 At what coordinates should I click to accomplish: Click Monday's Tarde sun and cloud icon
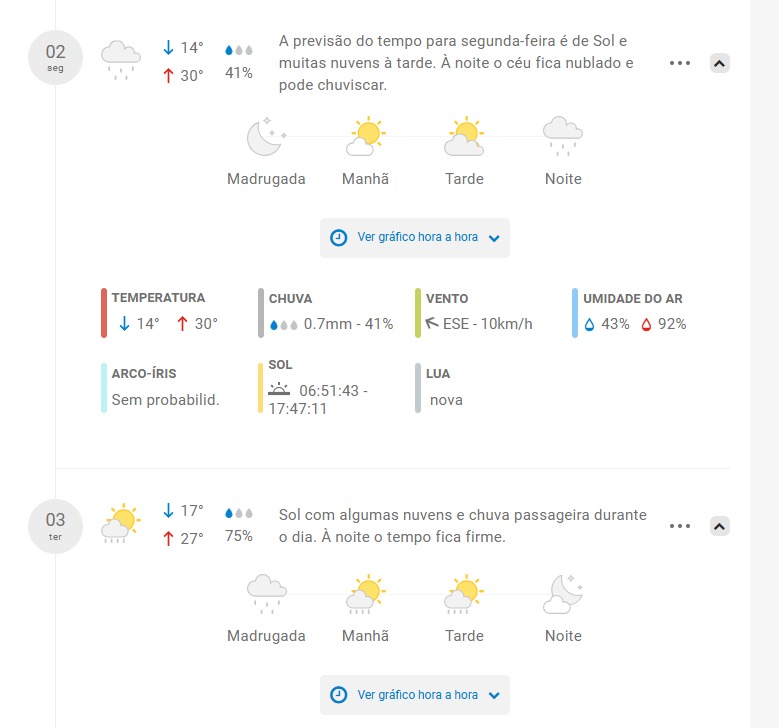click(464, 137)
